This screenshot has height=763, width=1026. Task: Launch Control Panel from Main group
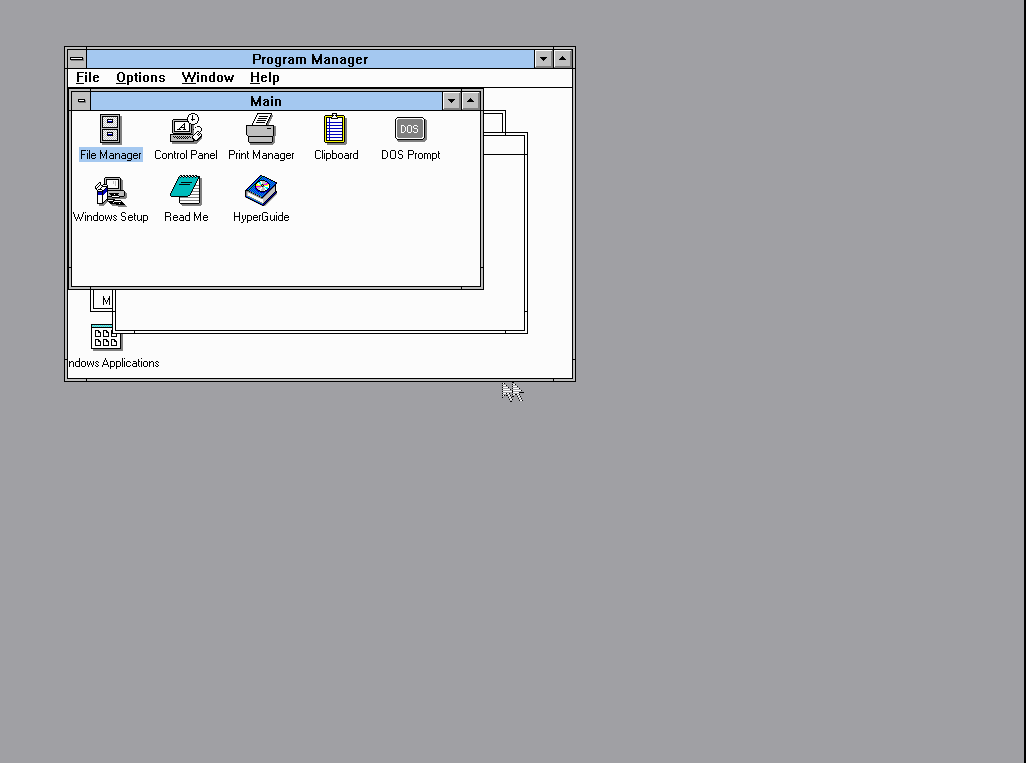point(186,129)
